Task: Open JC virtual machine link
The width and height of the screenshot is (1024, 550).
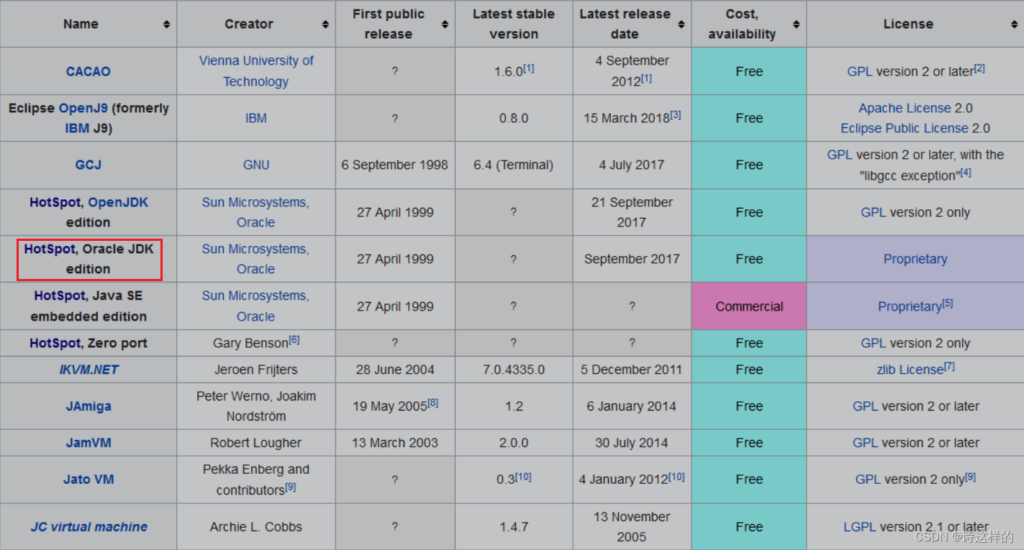Action: click(x=89, y=526)
